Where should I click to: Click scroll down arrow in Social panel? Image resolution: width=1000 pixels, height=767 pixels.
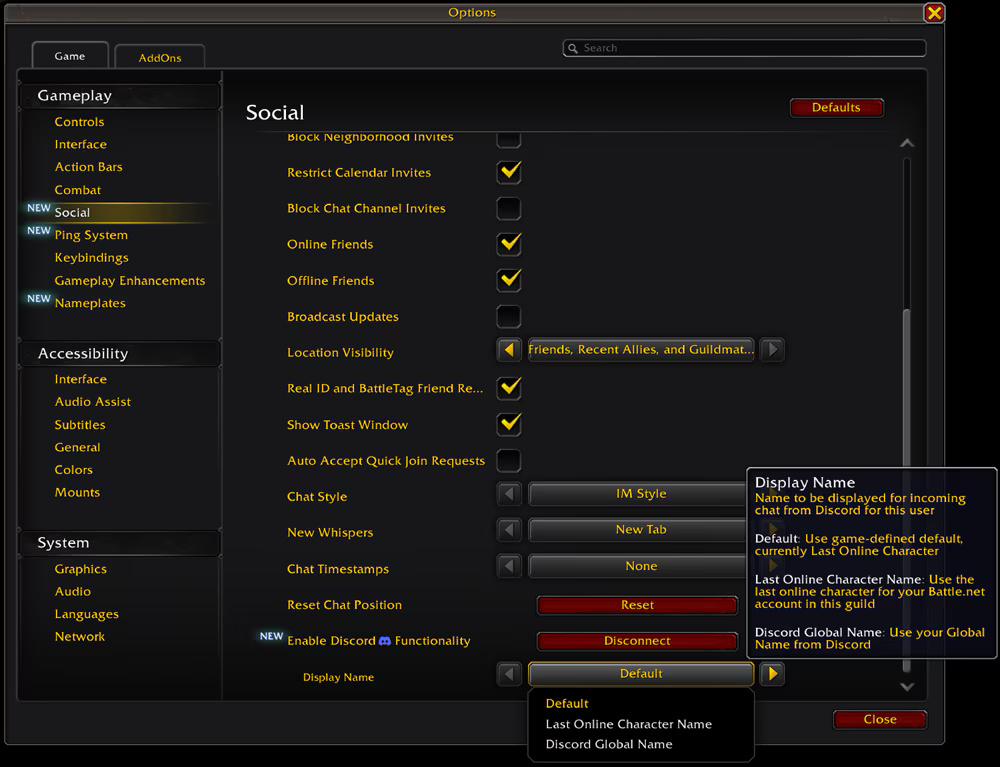907,687
